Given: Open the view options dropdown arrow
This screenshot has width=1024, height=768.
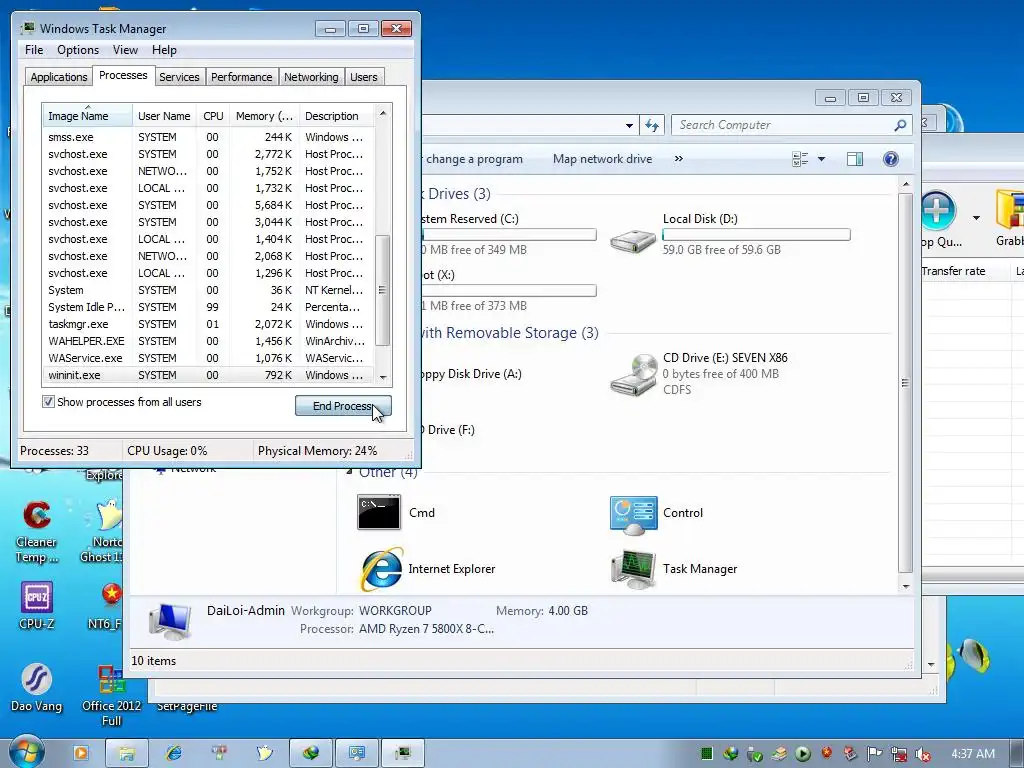Looking at the screenshot, I should click(822, 159).
